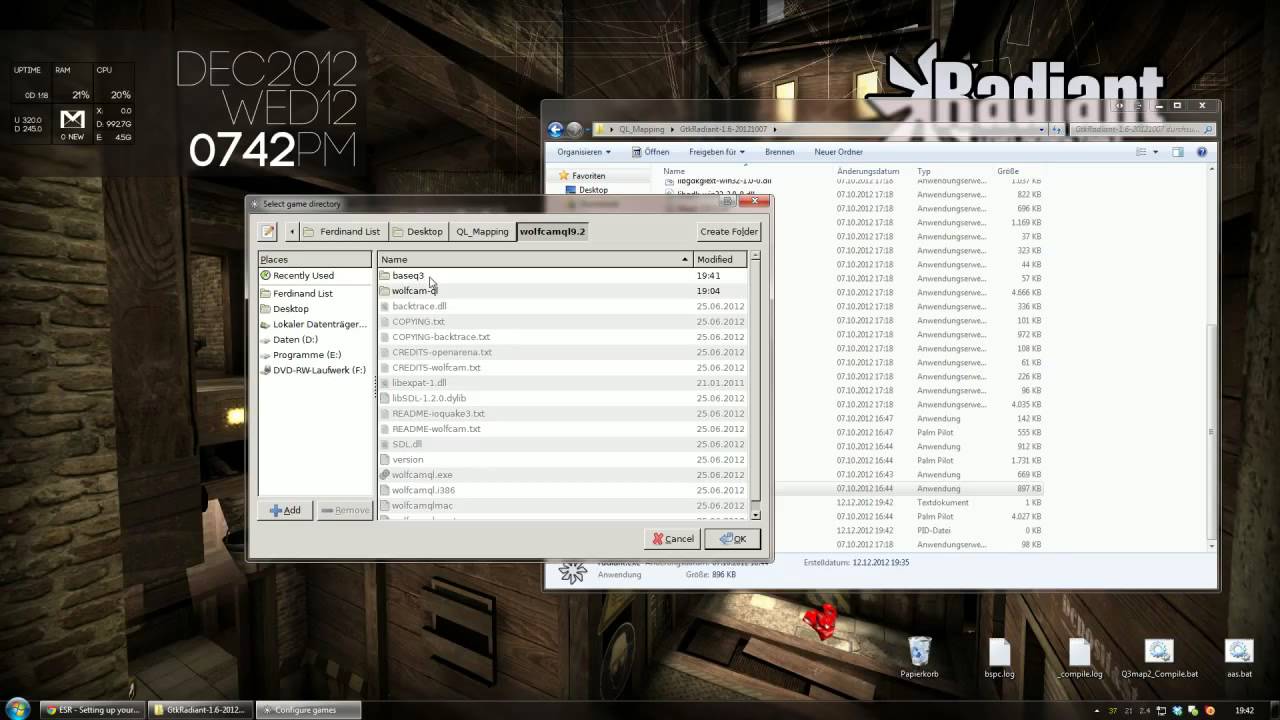Confirm with the OK button
Viewport: 1280px width, 720px height.
coord(733,539)
